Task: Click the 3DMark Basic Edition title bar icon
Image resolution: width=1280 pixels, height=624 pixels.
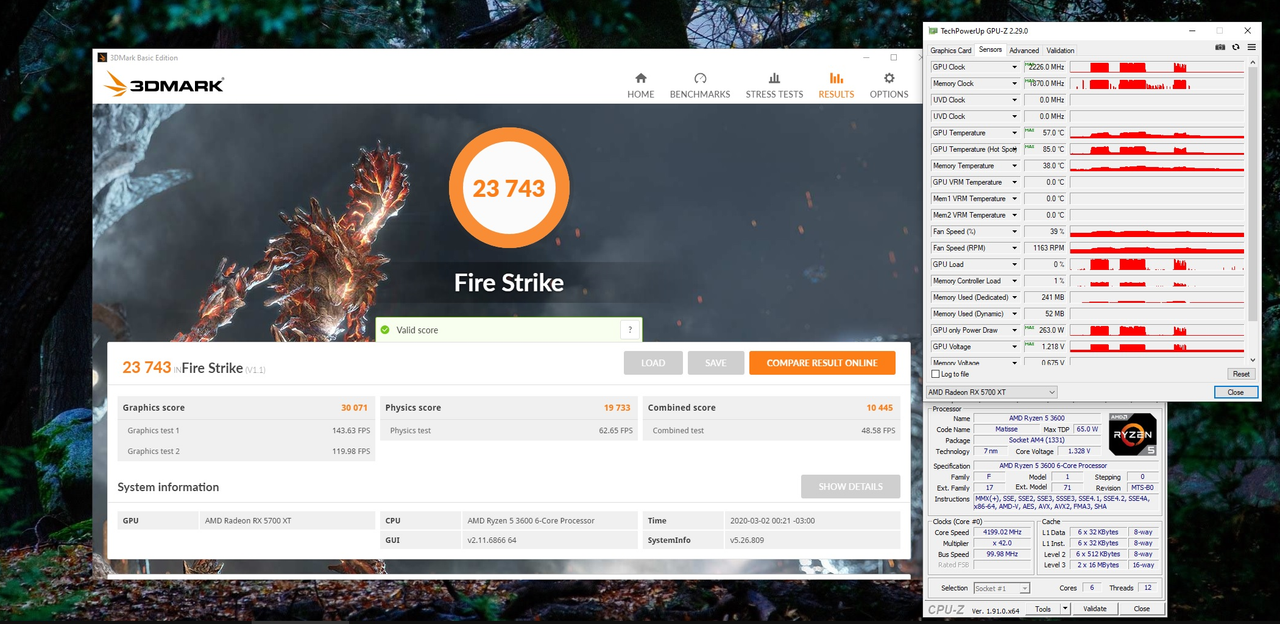Action: point(102,57)
